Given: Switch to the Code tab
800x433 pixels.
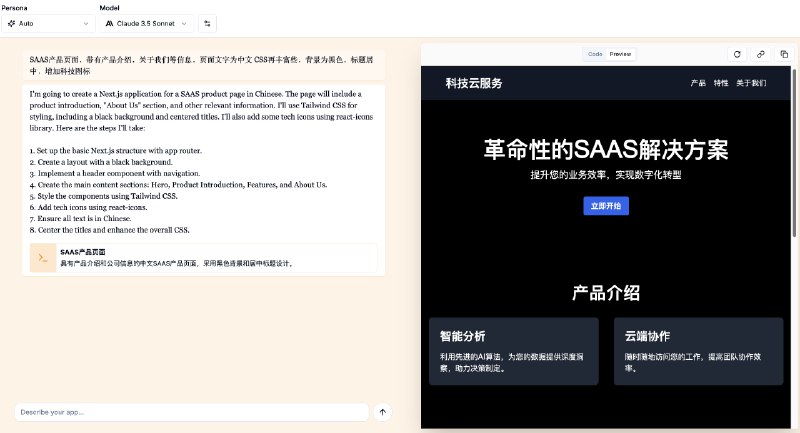Looking at the screenshot, I should coord(595,54).
